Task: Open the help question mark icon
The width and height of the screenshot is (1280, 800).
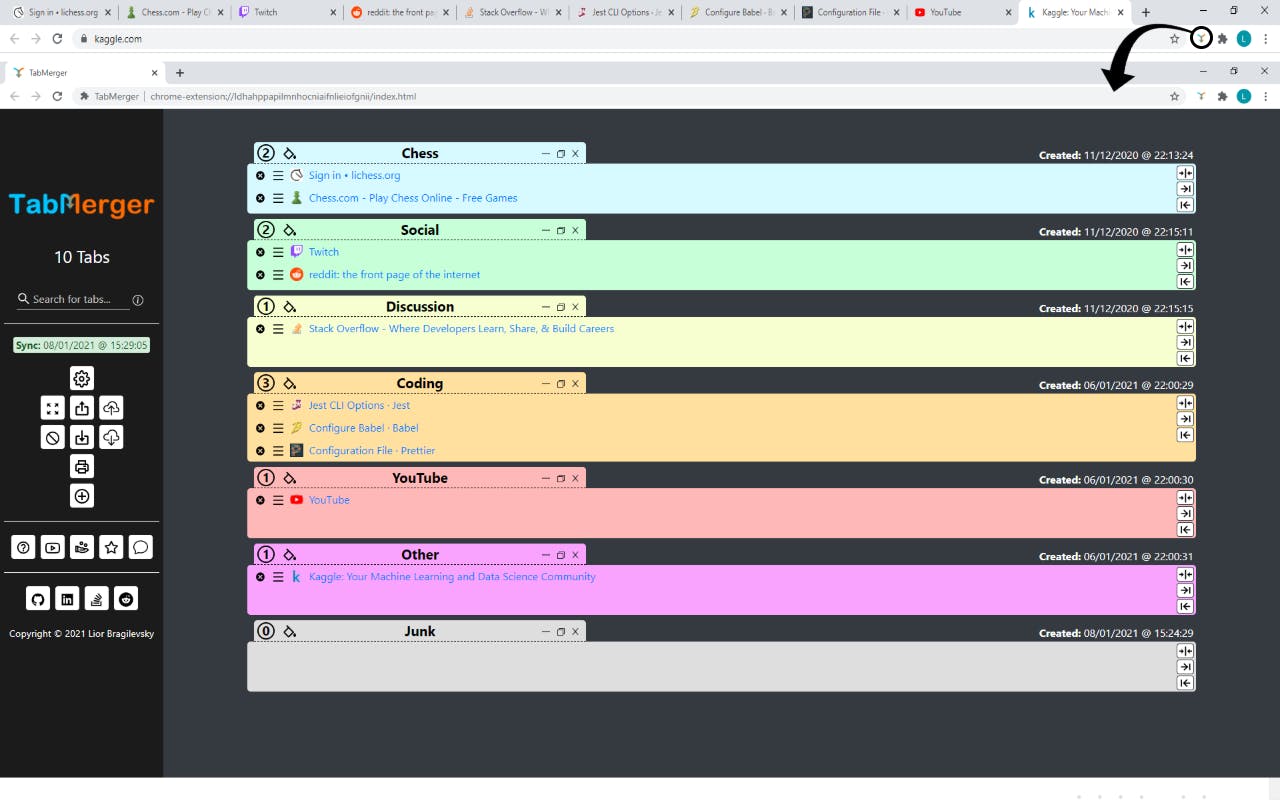Action: click(x=23, y=547)
